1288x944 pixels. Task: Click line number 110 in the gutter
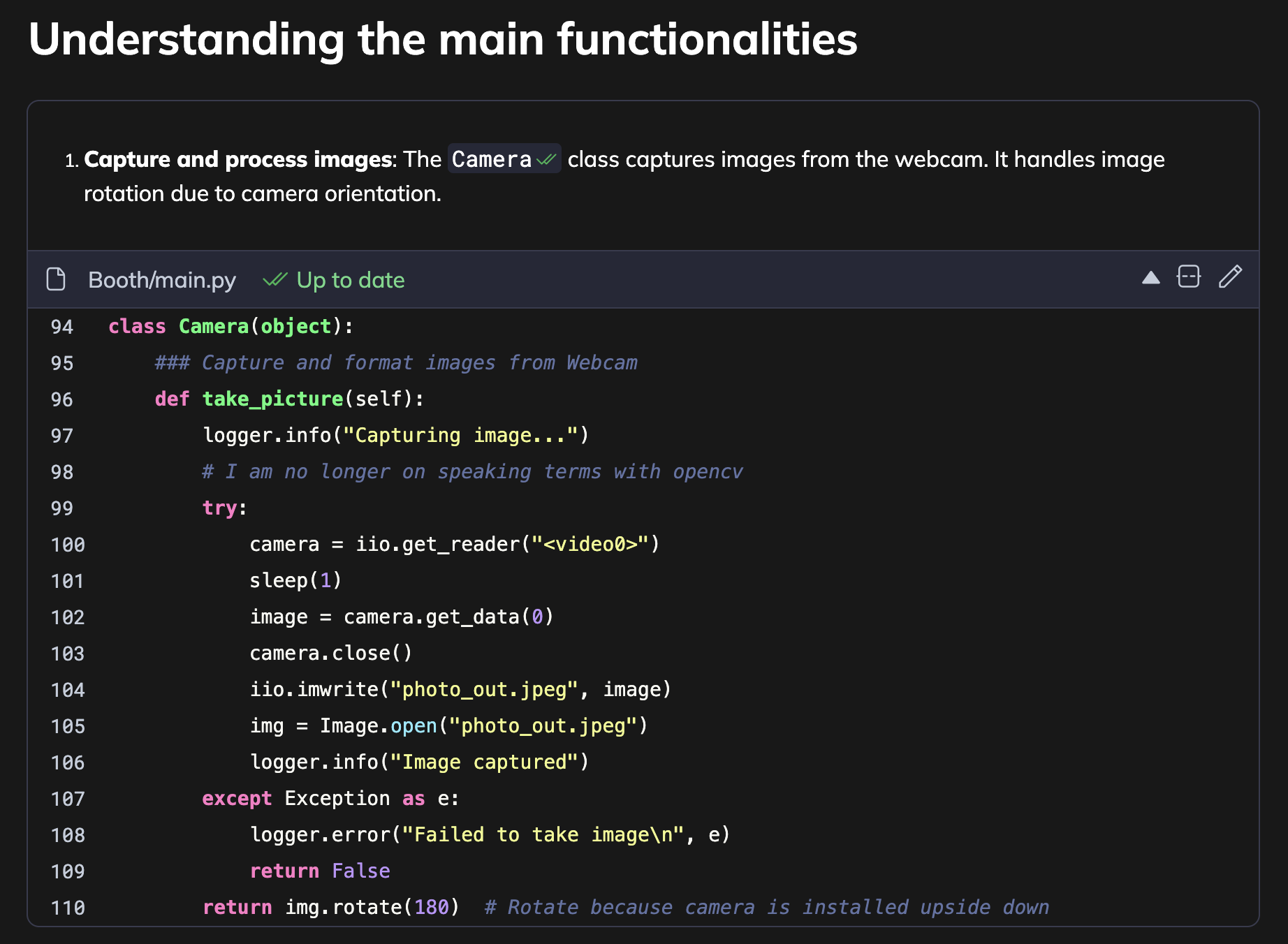68,908
